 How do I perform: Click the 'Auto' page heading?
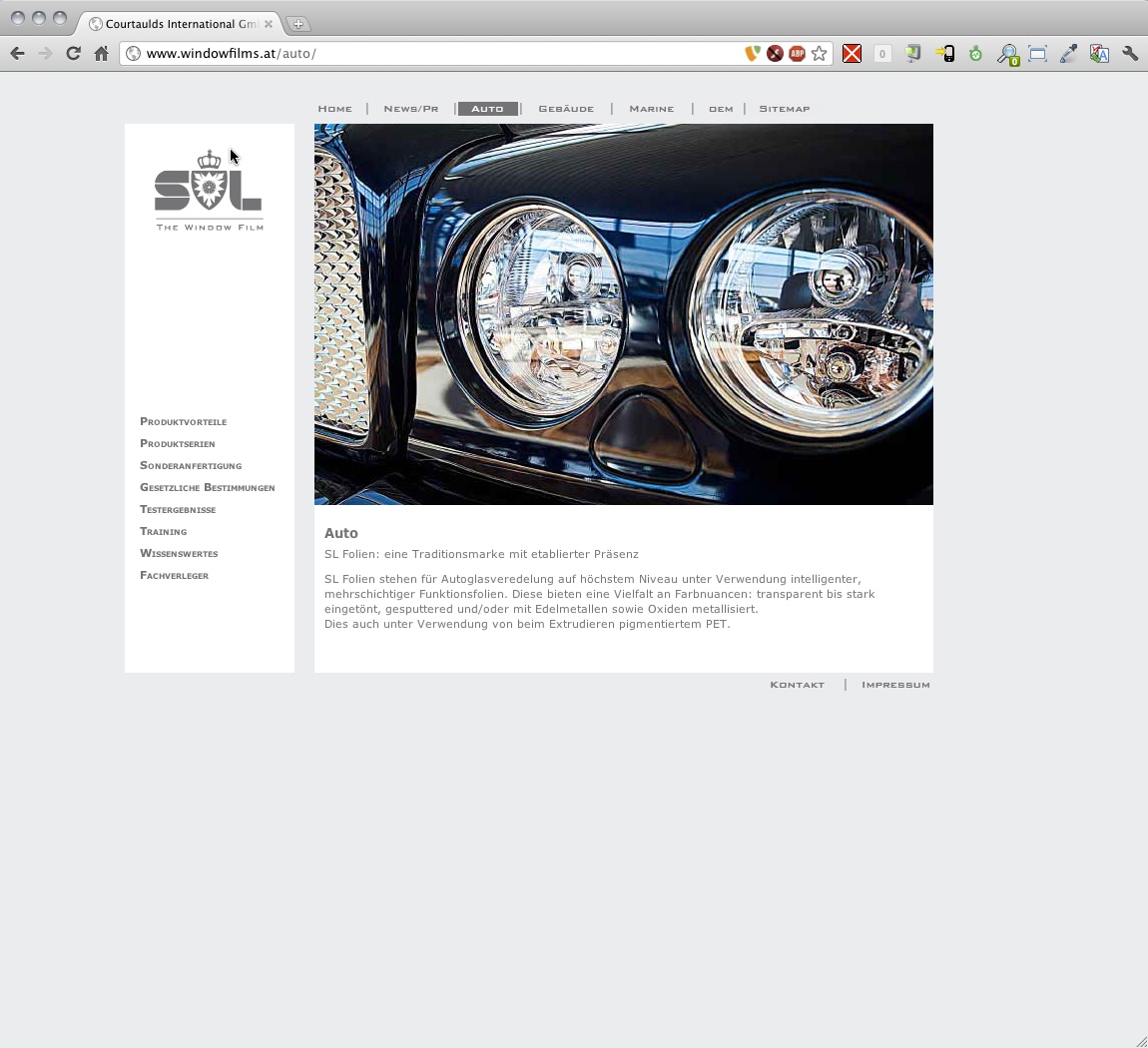point(341,533)
